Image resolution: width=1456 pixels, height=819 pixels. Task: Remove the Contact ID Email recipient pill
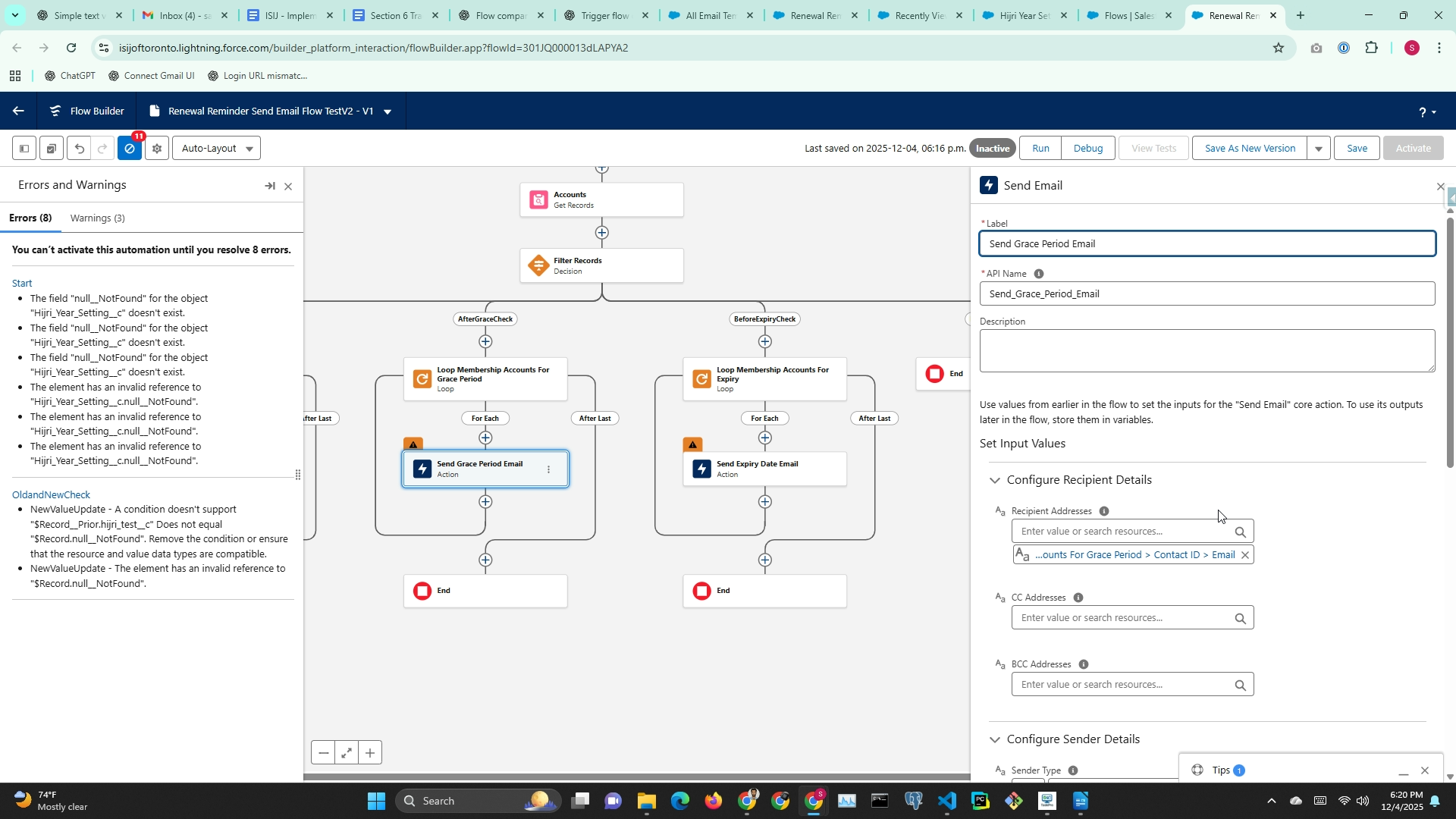coord(1244,555)
